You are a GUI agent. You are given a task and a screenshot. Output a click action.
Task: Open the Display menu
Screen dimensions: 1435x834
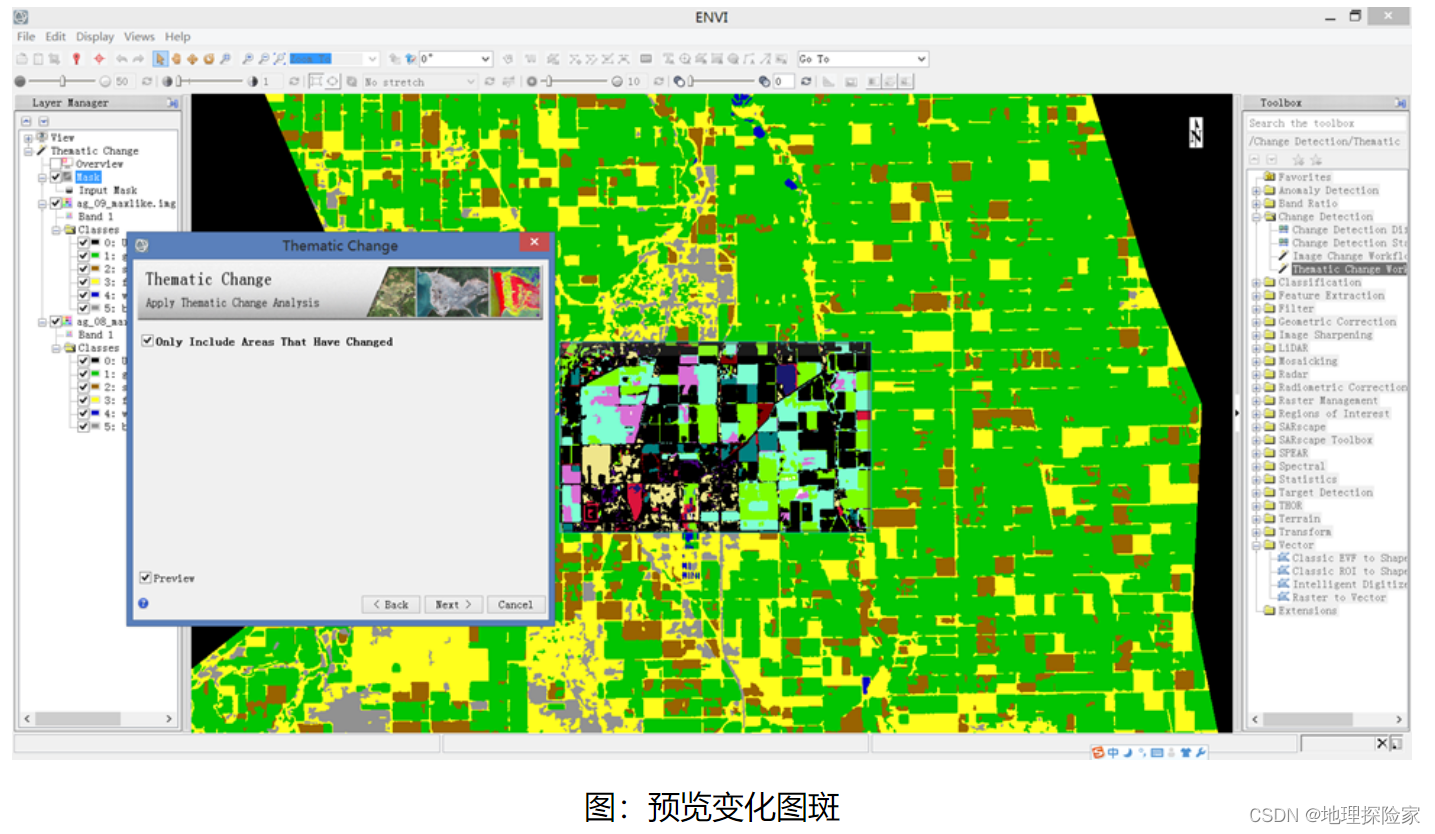[x=95, y=36]
